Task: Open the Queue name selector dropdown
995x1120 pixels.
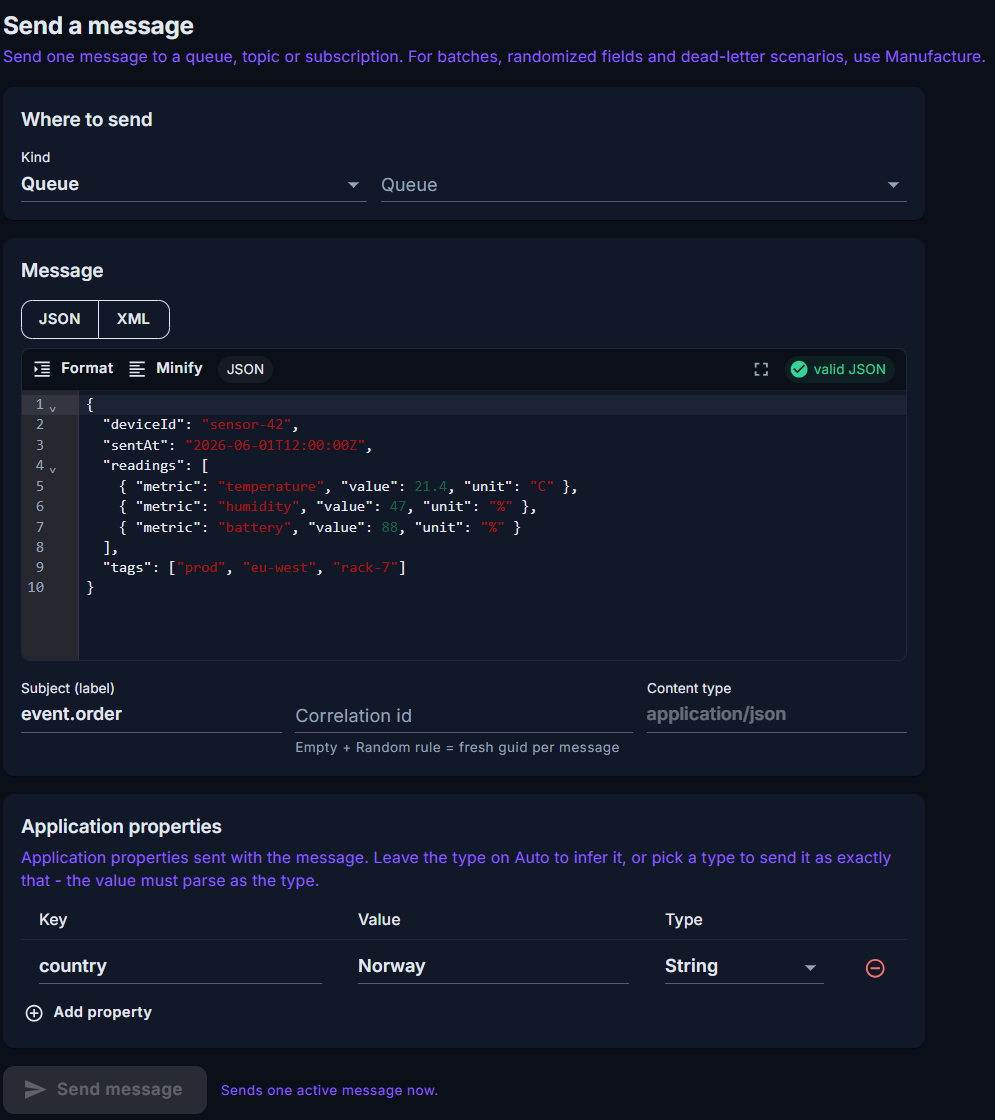Action: coord(644,184)
